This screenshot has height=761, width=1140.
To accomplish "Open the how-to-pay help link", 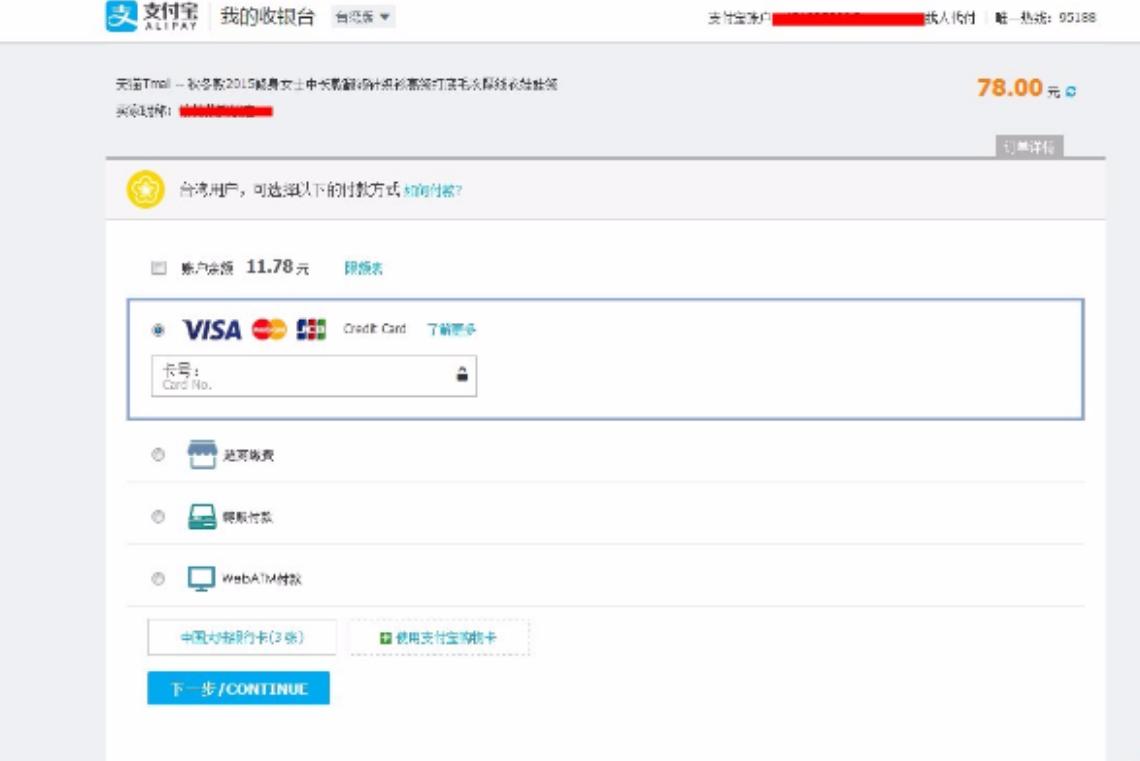I will click(x=433, y=190).
